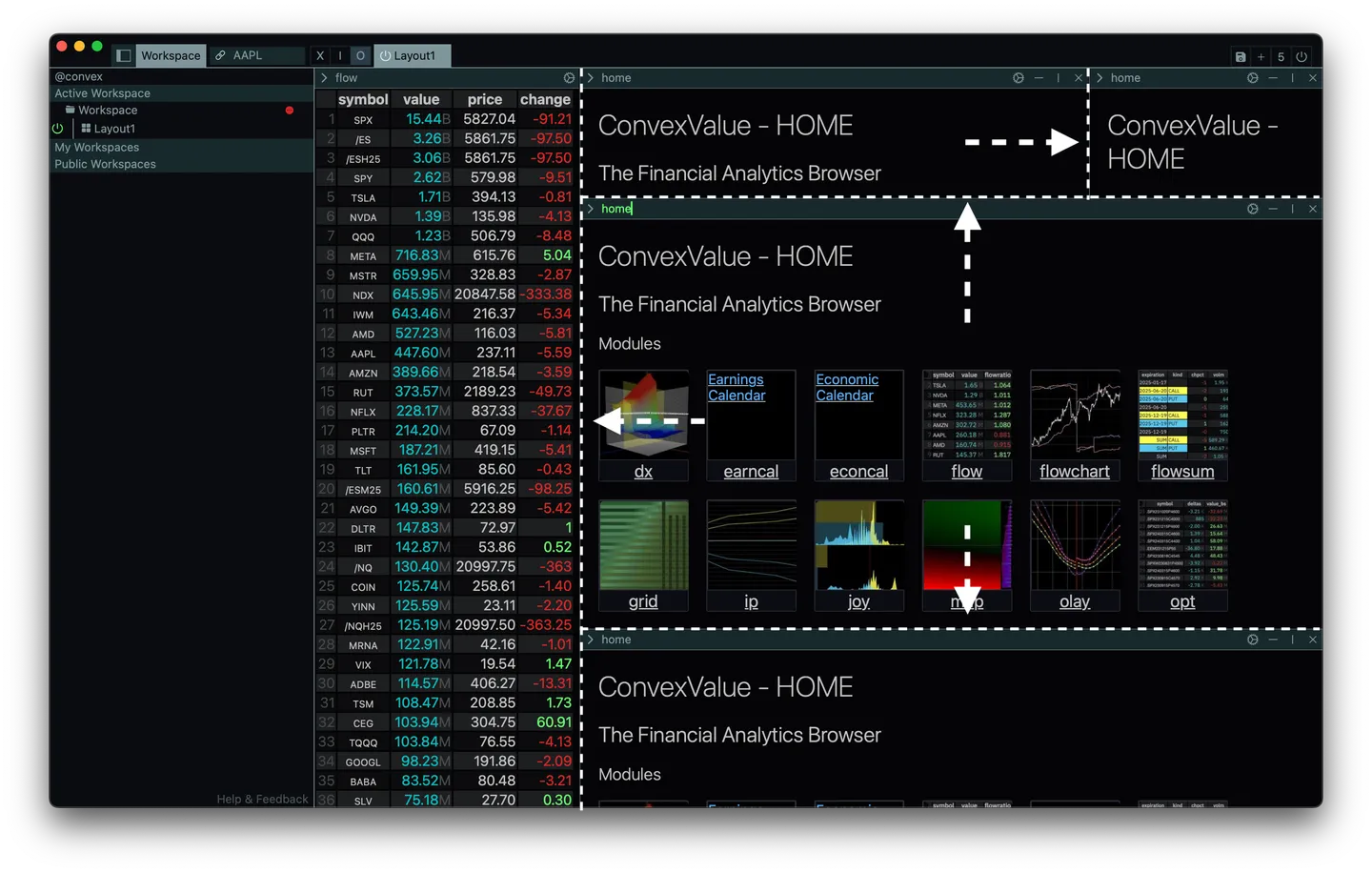The height and width of the screenshot is (873, 1372).
Task: Click the link icon next to AAPL
Action: click(220, 56)
